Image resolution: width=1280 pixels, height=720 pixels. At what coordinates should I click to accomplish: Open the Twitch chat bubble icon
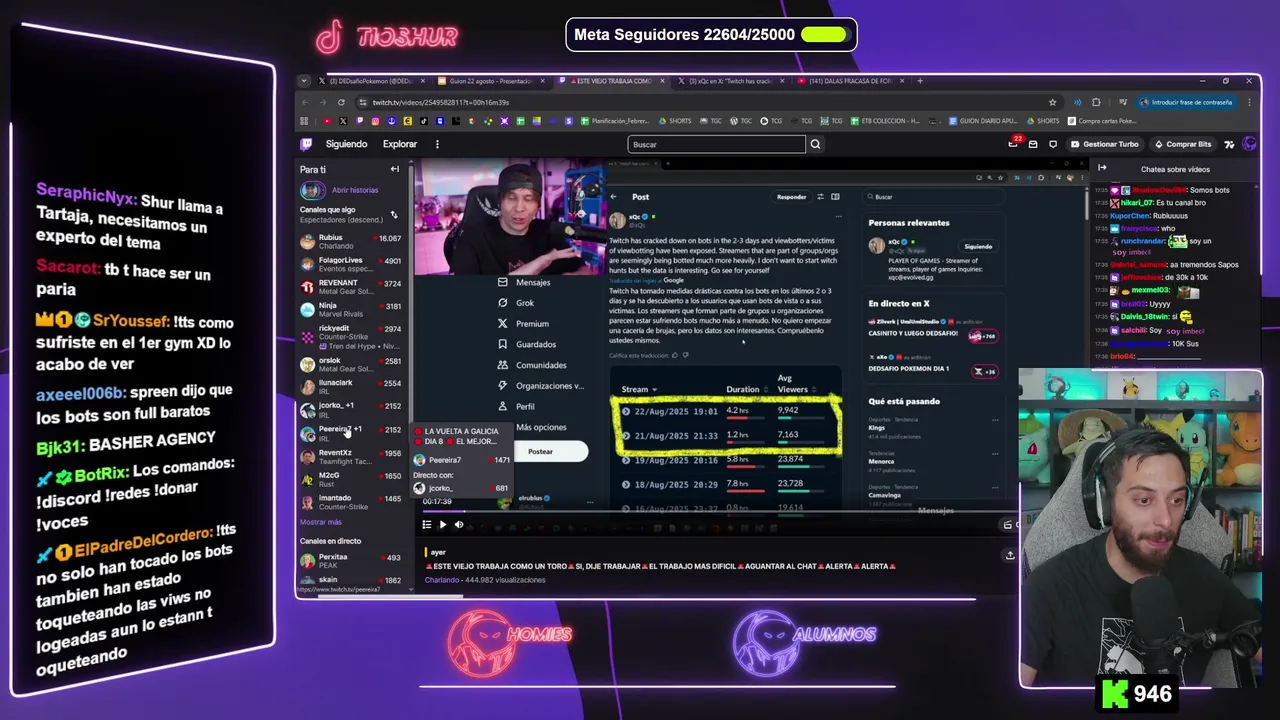1053,144
